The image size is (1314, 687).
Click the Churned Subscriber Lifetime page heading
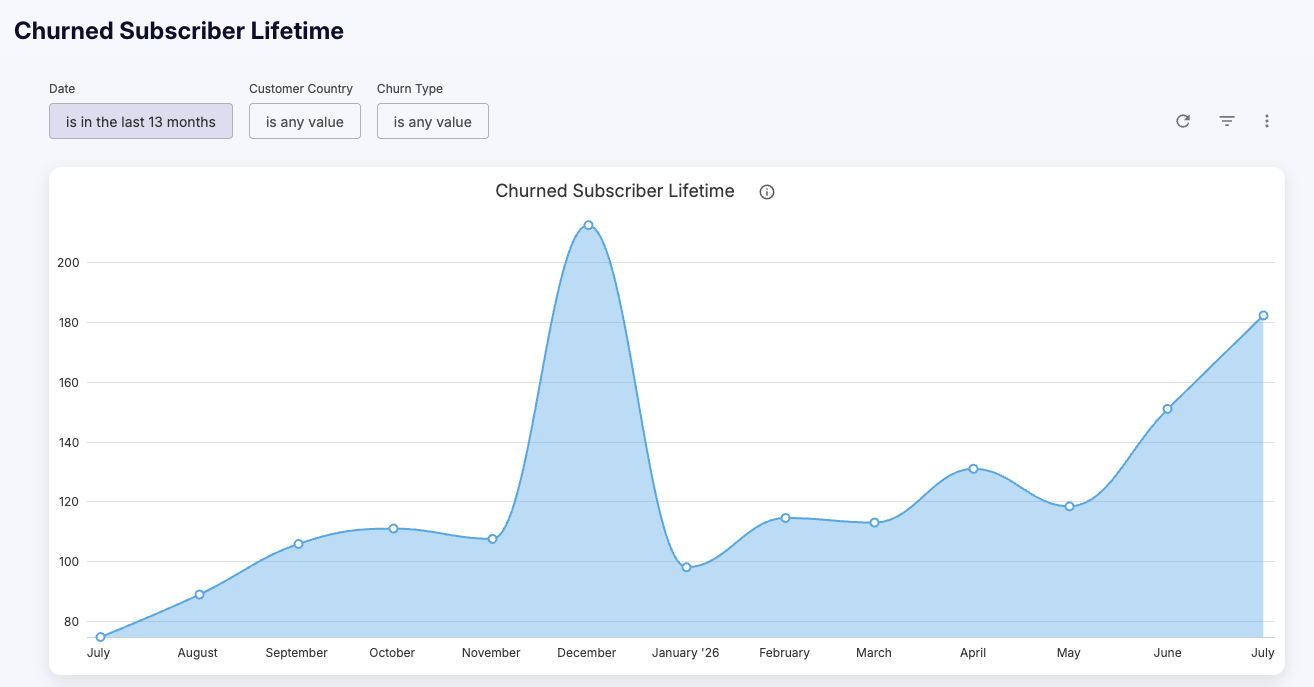(179, 31)
